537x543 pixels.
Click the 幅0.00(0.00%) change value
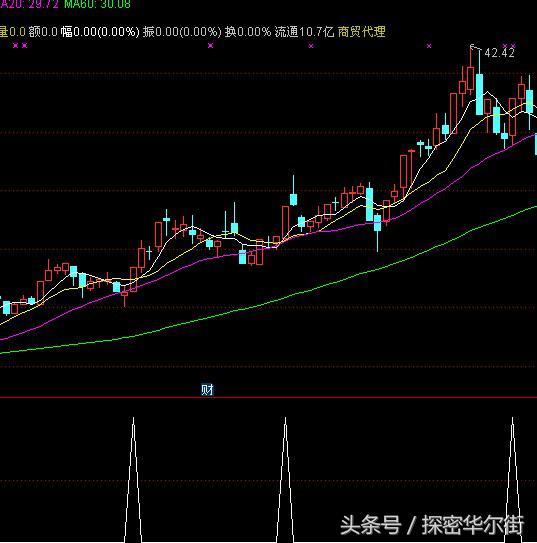pos(100,32)
